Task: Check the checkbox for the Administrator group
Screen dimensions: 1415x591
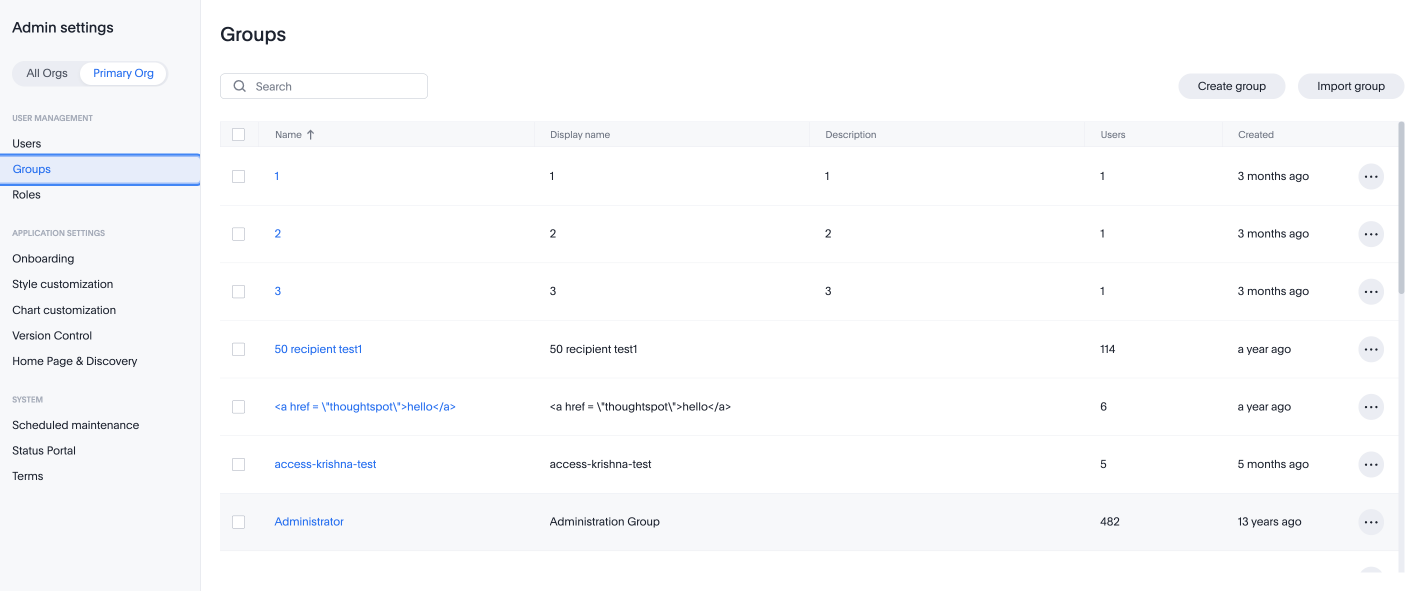Action: (x=239, y=521)
